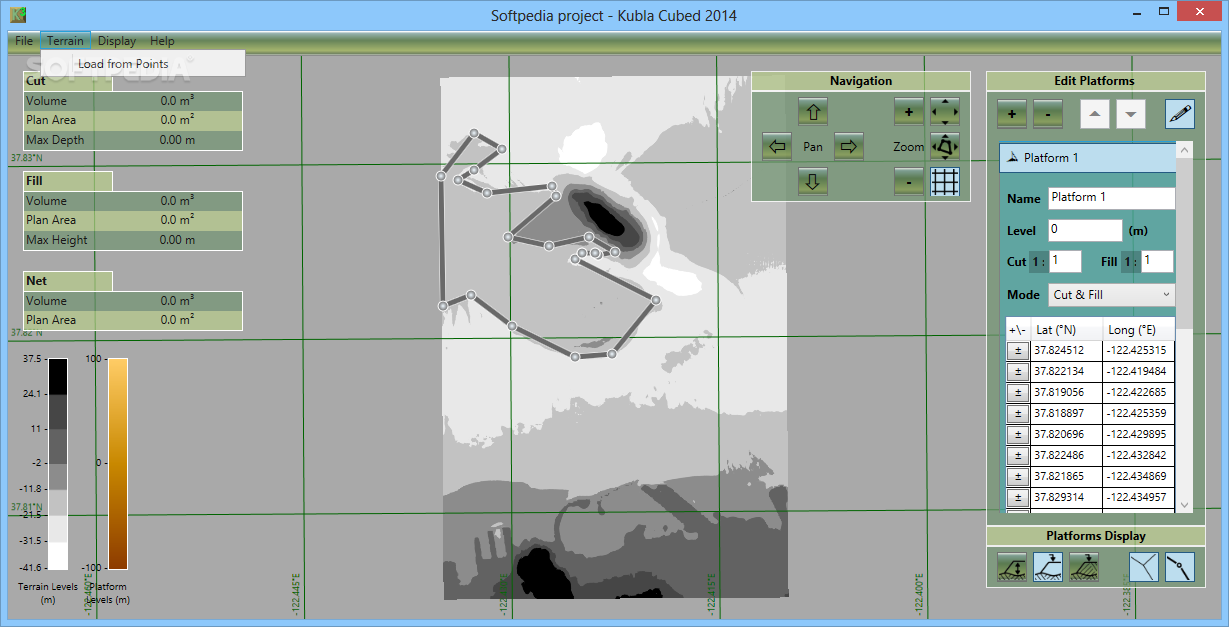This screenshot has width=1229, height=627.
Task: Toggle the pencil draw platform tool
Action: point(1180,114)
